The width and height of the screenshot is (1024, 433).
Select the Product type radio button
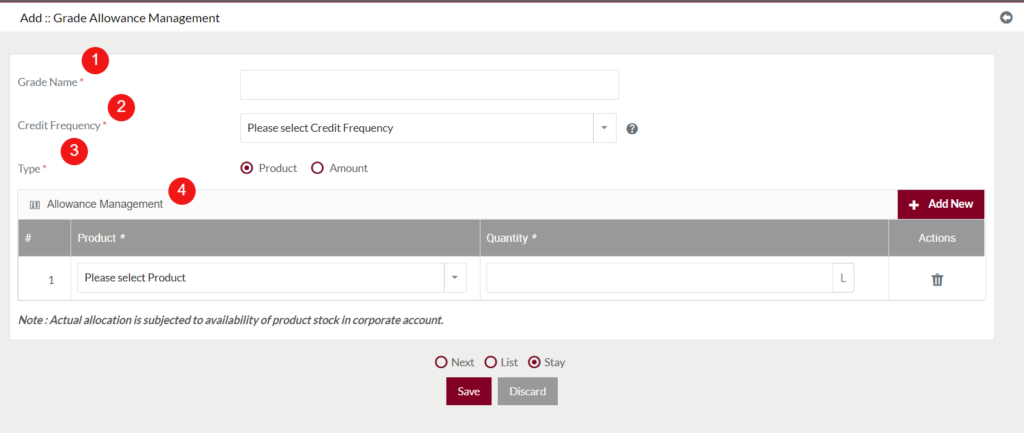pyautogui.click(x=247, y=168)
